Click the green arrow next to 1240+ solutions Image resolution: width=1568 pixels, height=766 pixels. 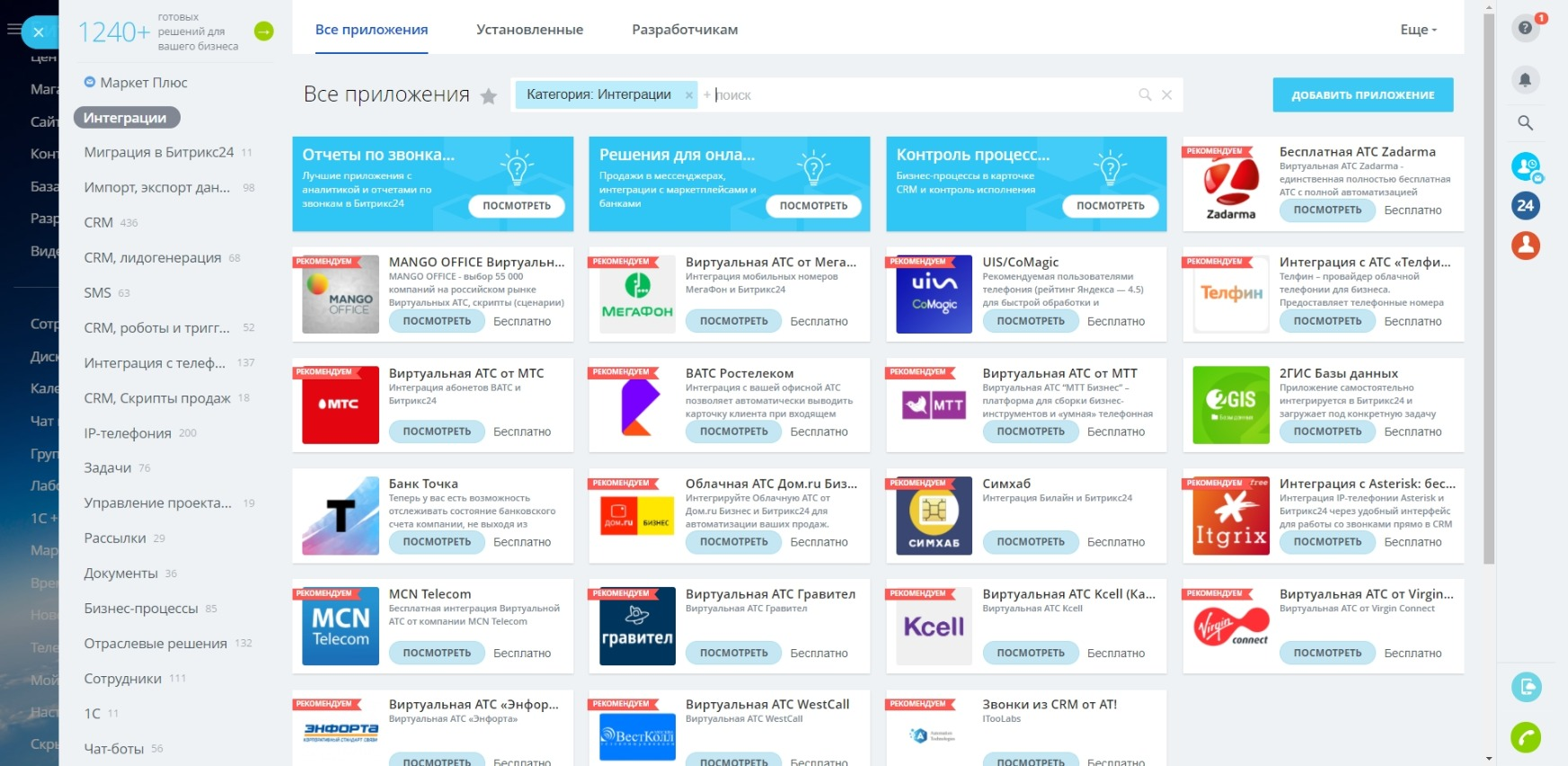click(x=264, y=31)
